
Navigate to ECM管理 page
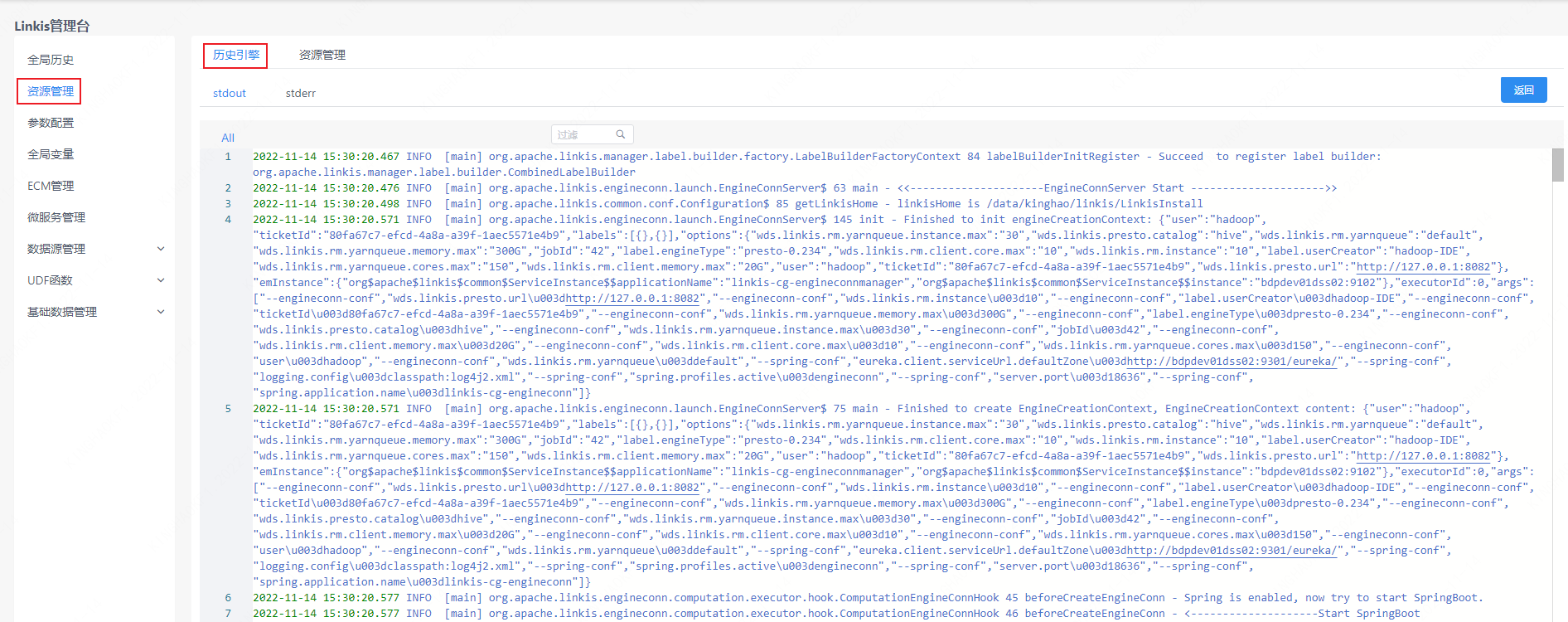coord(51,186)
